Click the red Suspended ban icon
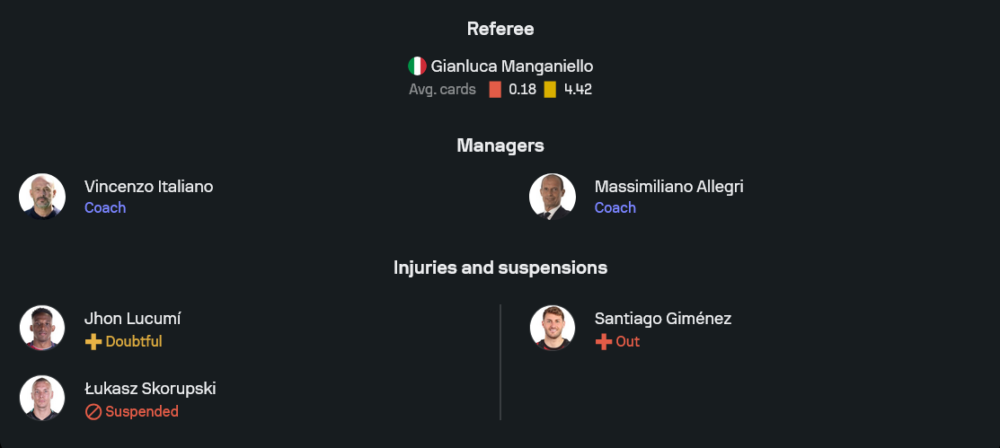This screenshot has height=448, width=1000. pyautogui.click(x=93, y=411)
